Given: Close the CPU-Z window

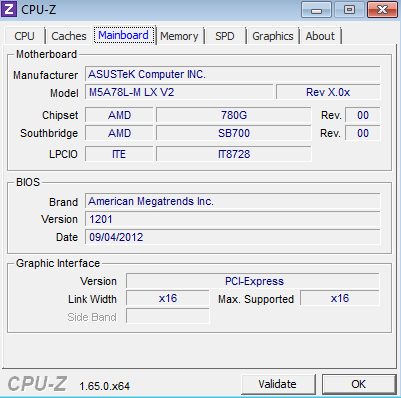Looking at the screenshot, I should (382, 9).
